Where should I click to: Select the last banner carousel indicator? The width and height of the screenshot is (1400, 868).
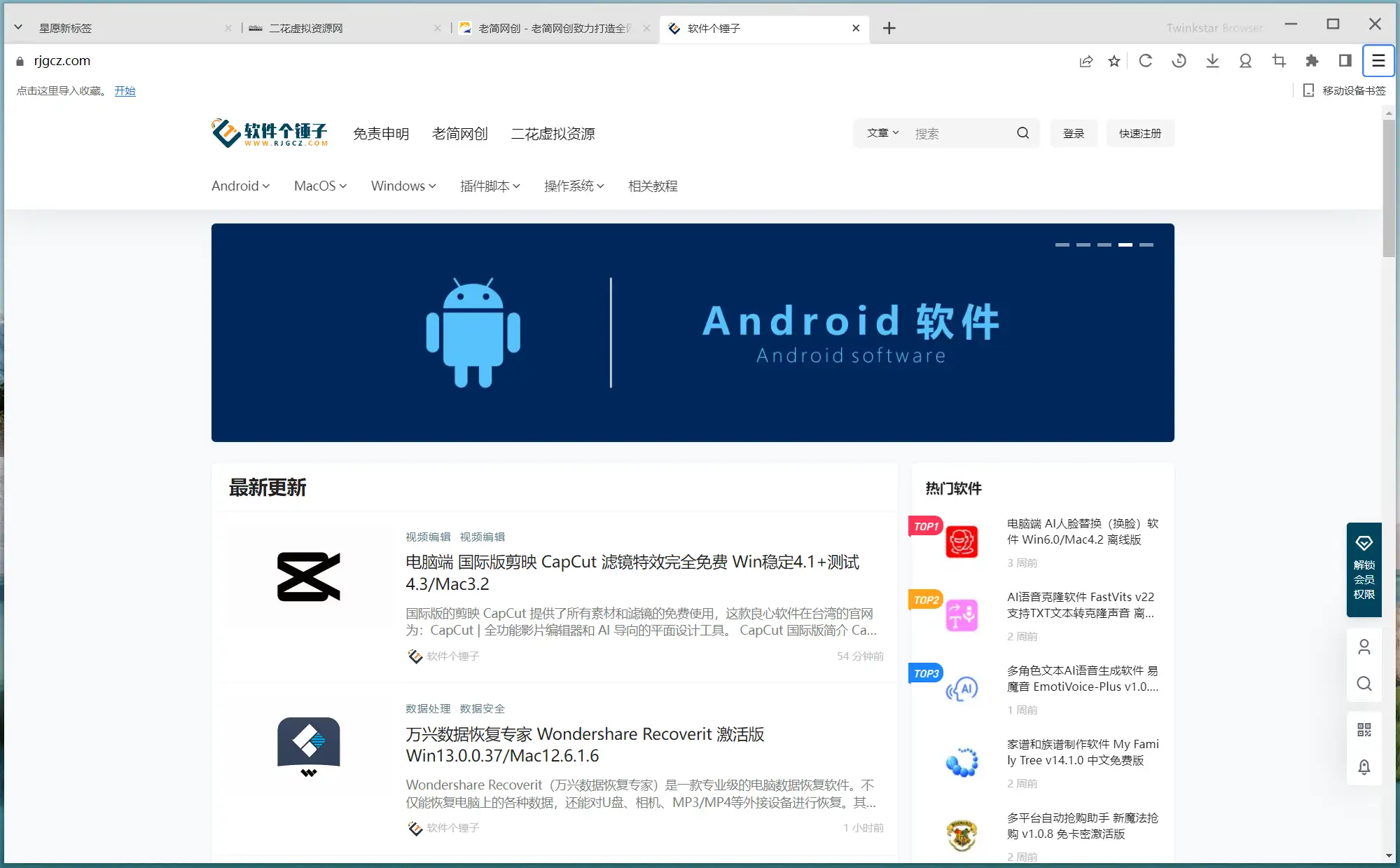1146,244
